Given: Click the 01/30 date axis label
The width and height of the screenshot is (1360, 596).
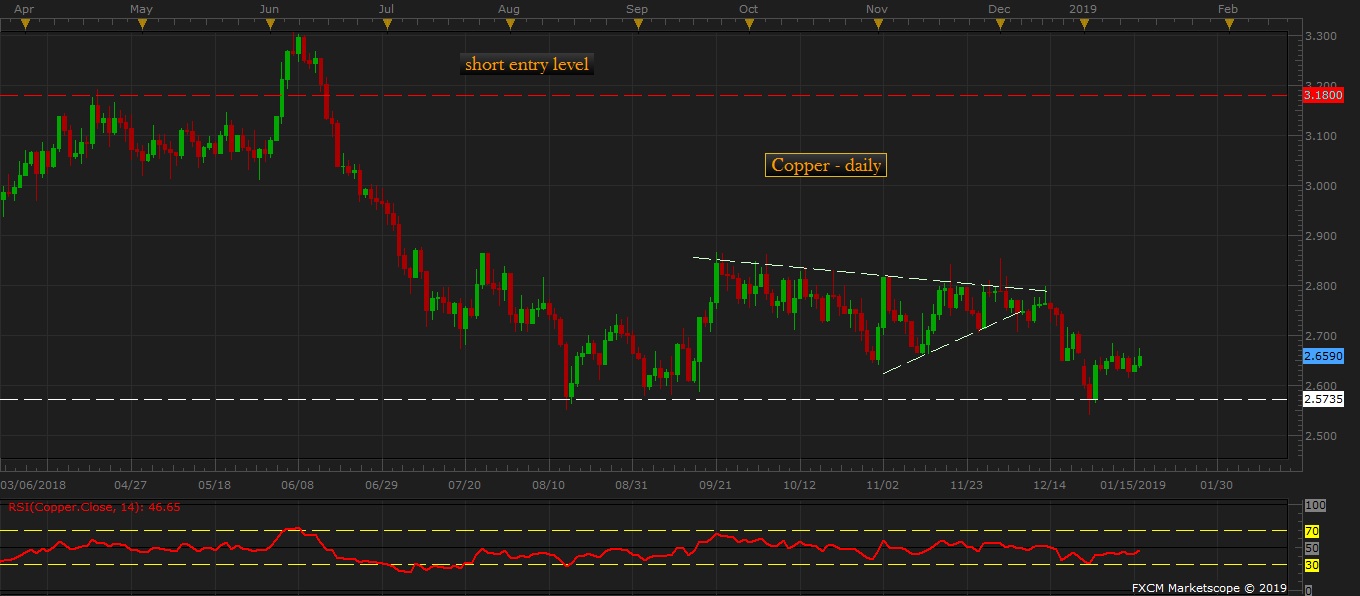Looking at the screenshot, I should pos(1216,484).
